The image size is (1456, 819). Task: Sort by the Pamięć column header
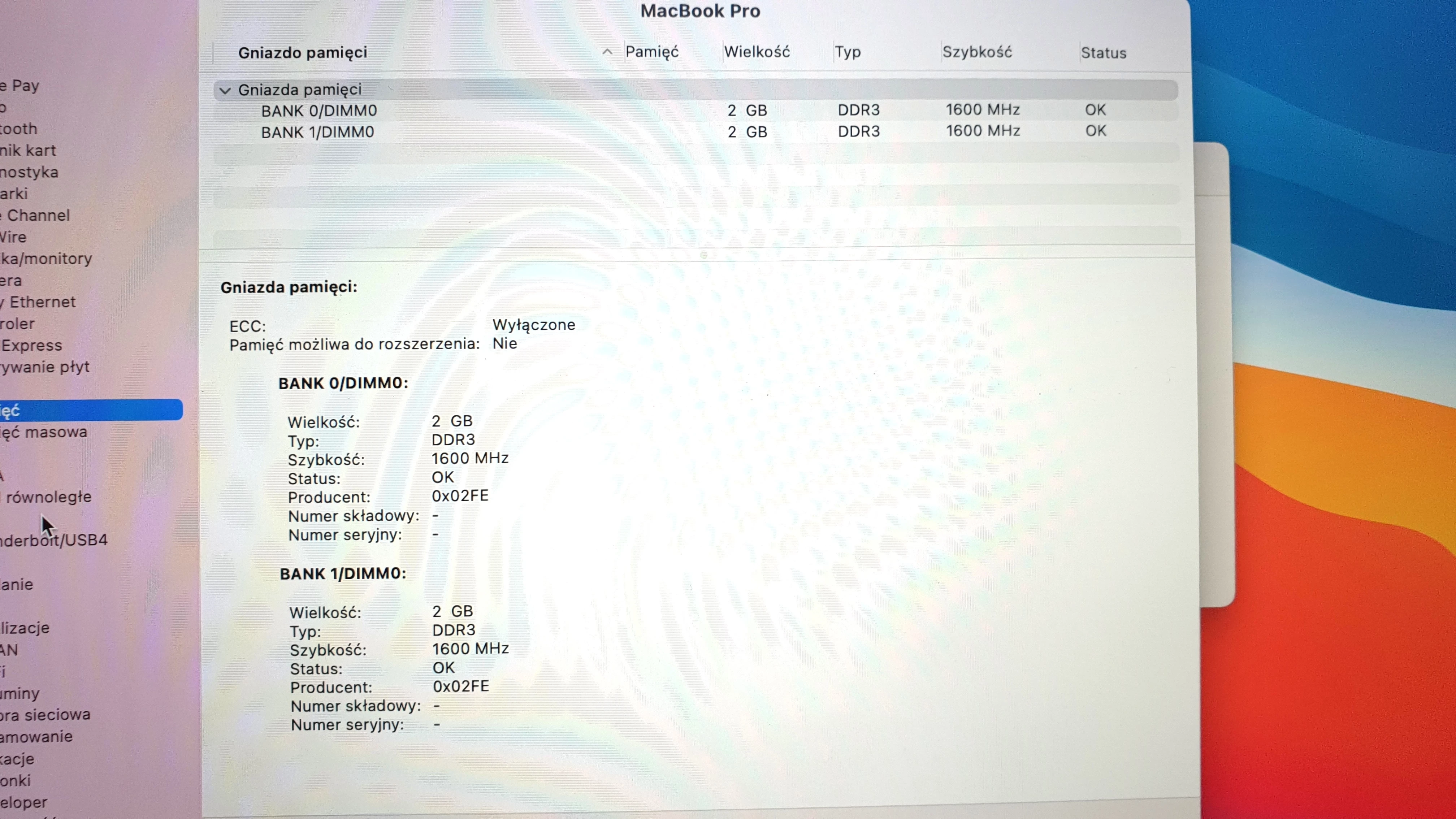point(652,52)
